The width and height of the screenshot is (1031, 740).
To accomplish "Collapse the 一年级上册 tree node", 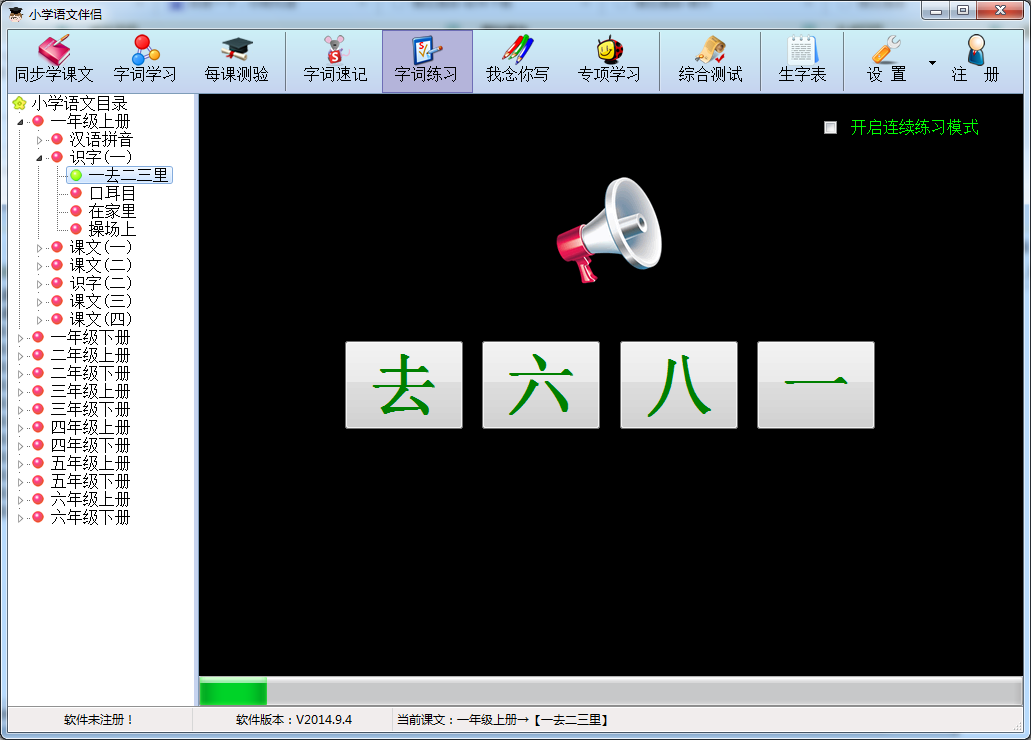I will [20, 122].
